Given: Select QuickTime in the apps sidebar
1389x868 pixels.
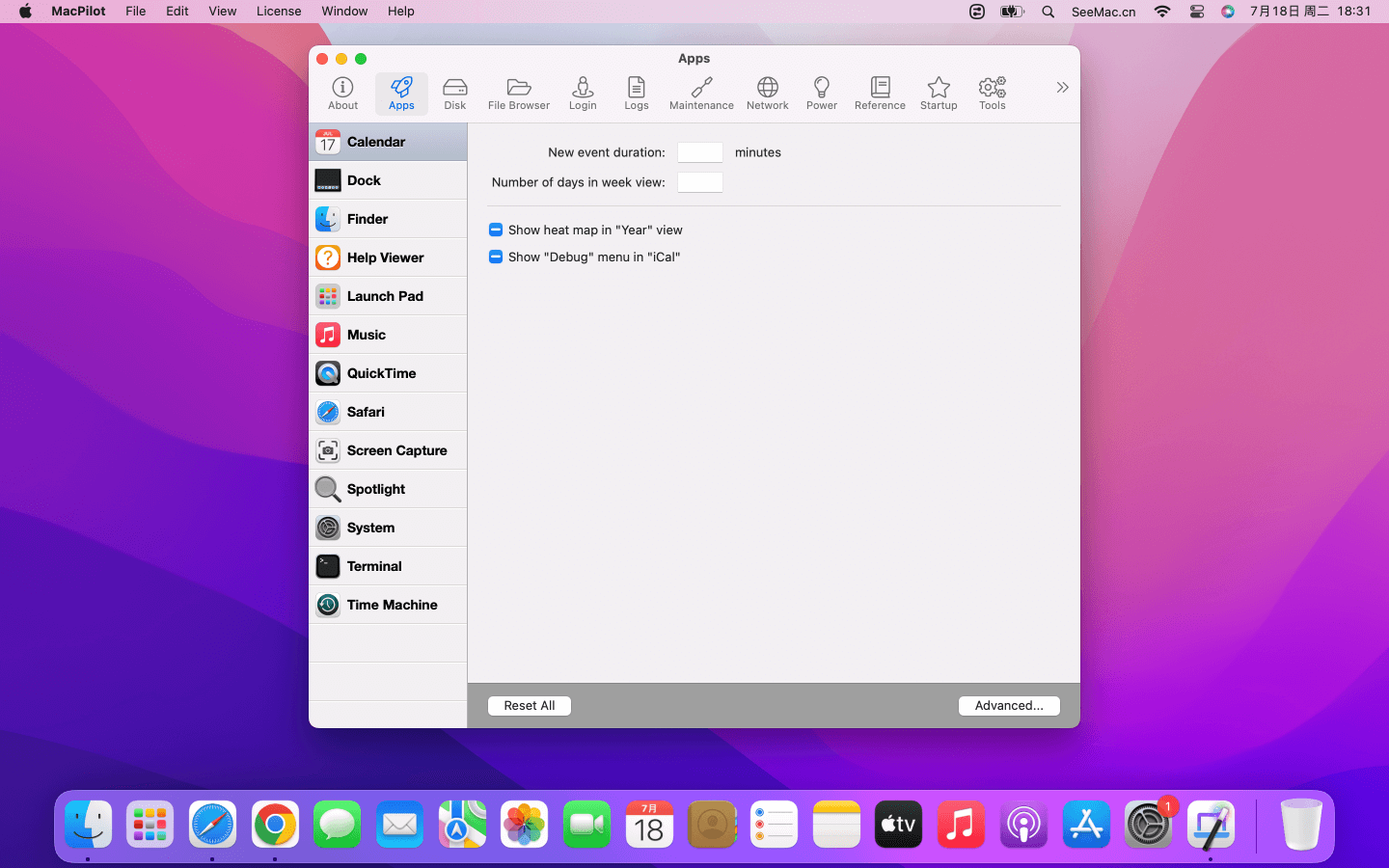Looking at the screenshot, I should [388, 373].
